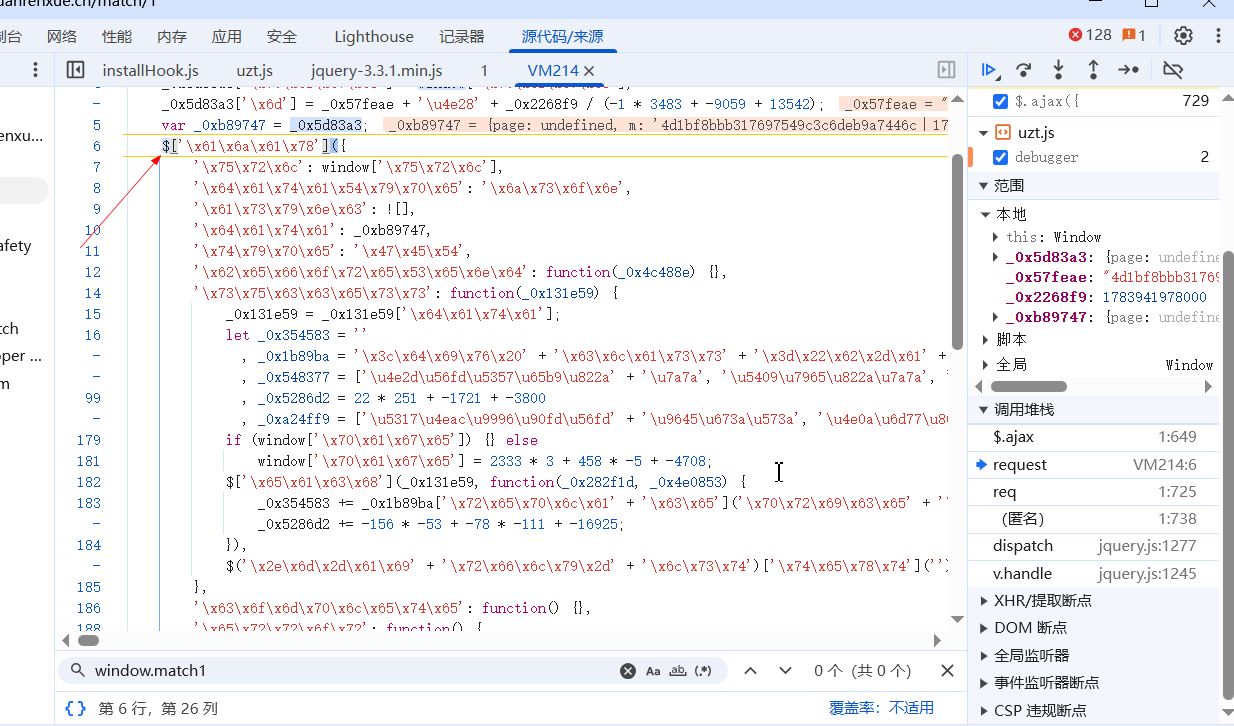1234x726 pixels.
Task: Open the Lighthouse panel tab
Action: pyautogui.click(x=374, y=37)
